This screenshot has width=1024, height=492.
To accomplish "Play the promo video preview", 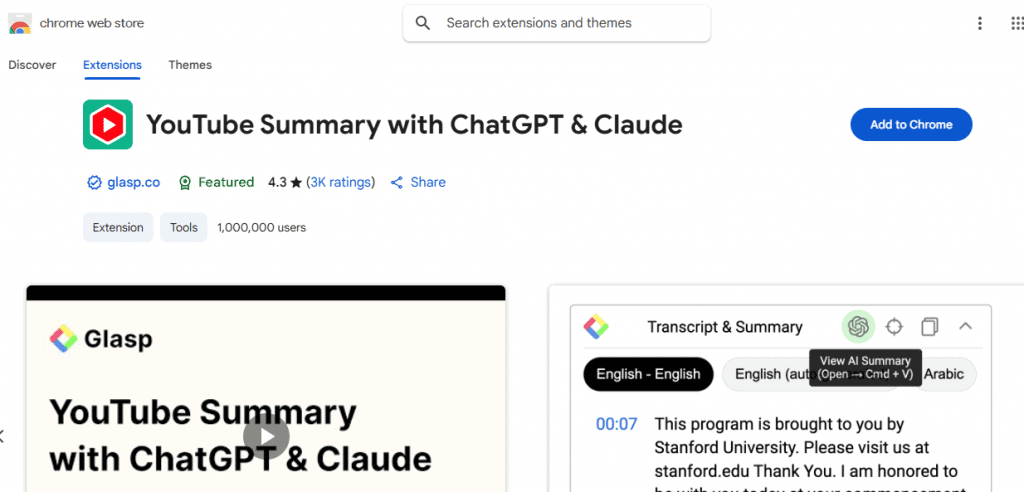I will [x=266, y=436].
